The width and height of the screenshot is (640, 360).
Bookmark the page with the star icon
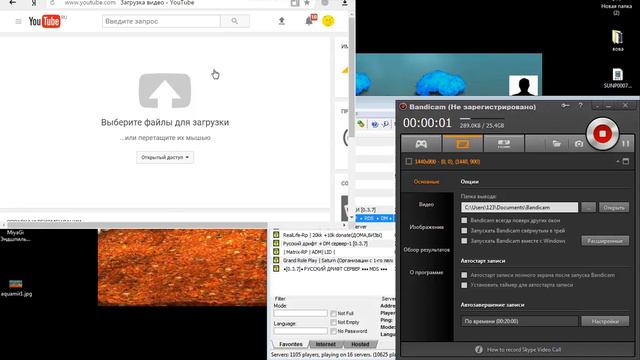307,3
